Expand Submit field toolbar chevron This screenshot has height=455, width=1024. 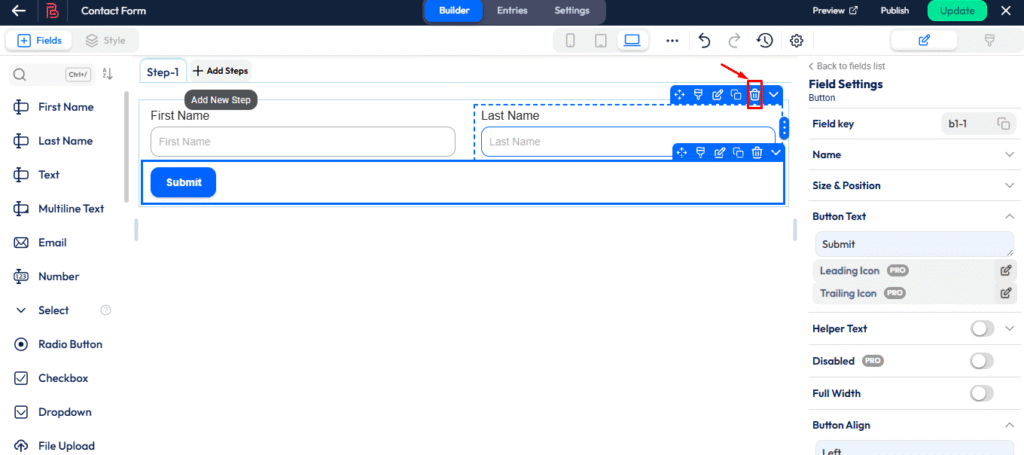[x=776, y=152]
